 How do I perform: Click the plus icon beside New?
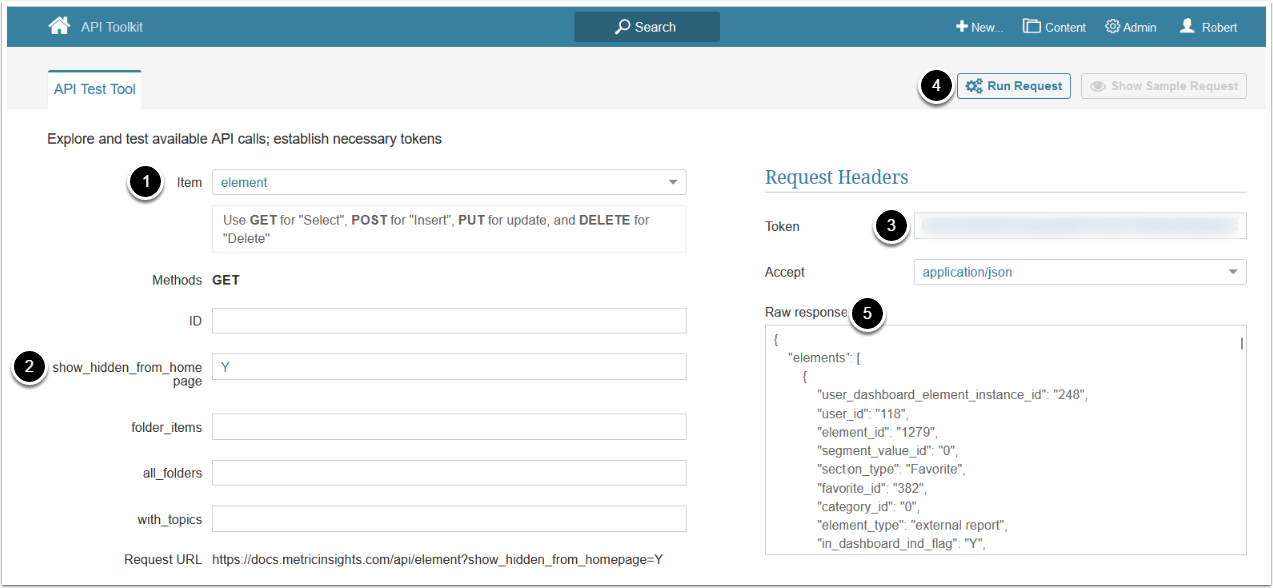(962, 27)
